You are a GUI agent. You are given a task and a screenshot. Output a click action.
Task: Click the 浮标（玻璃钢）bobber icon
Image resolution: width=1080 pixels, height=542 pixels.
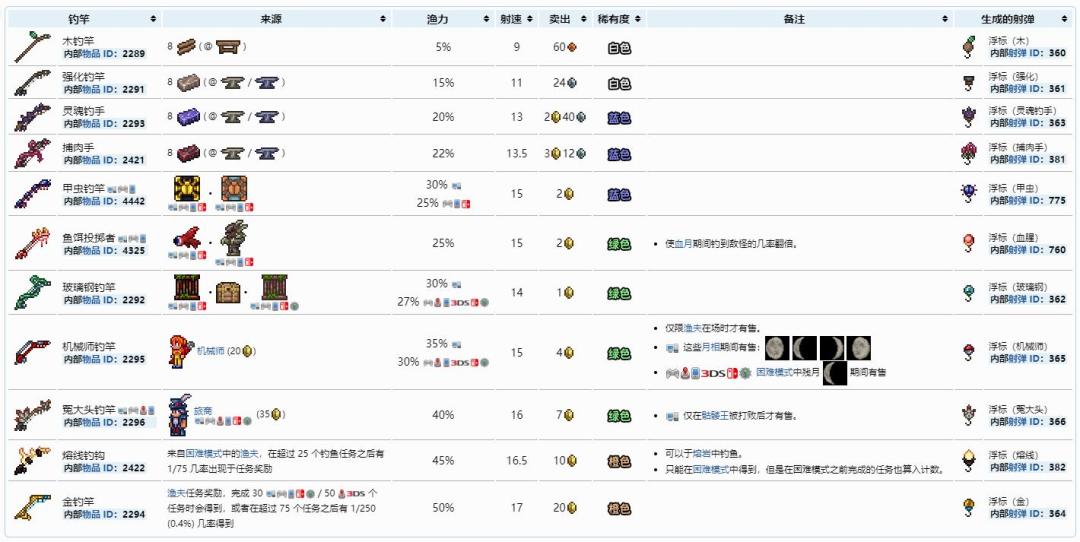(x=969, y=292)
